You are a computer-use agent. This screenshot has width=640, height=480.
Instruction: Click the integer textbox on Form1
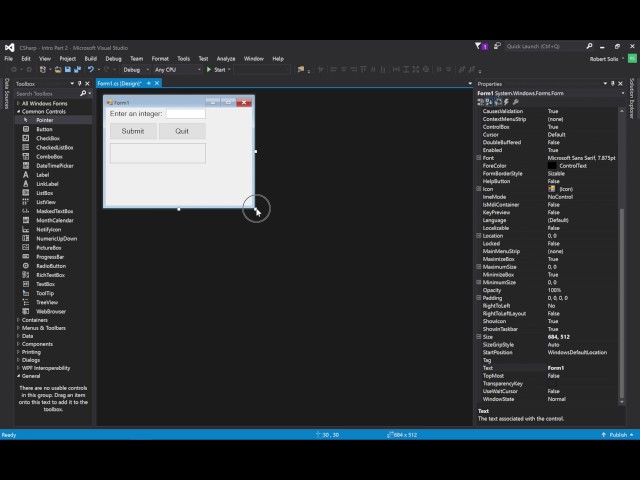pos(186,113)
